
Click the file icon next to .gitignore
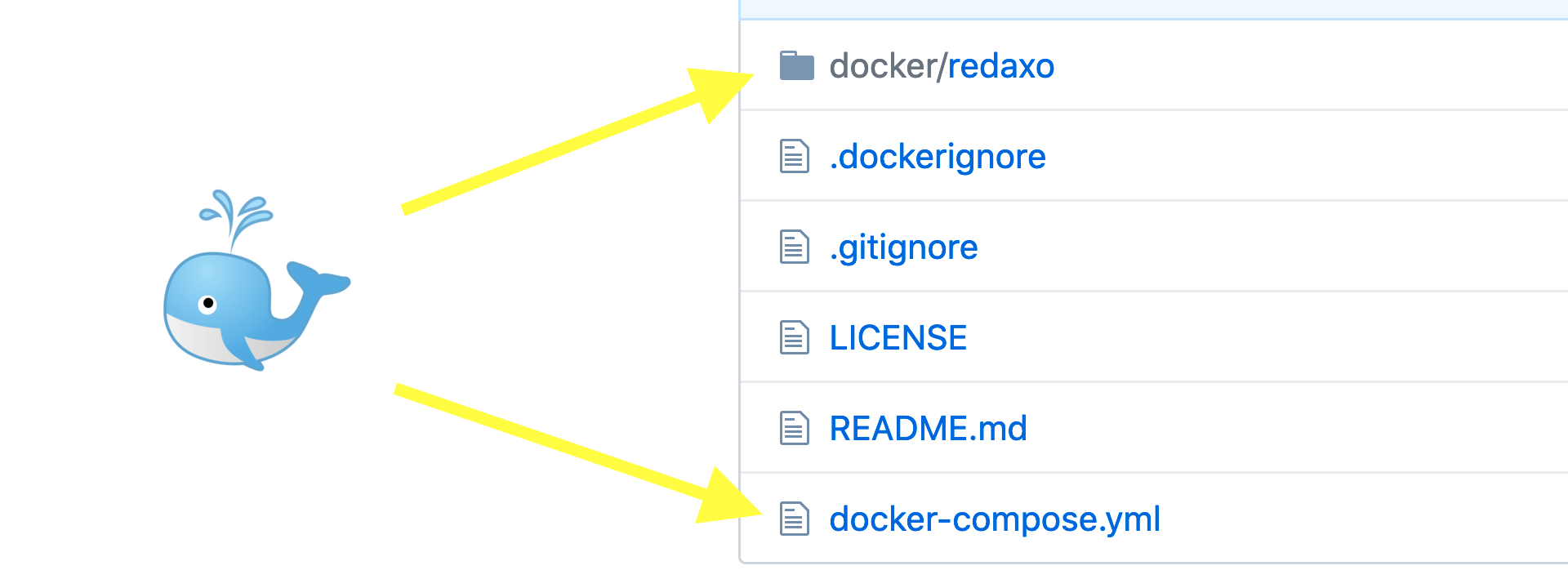click(x=794, y=247)
